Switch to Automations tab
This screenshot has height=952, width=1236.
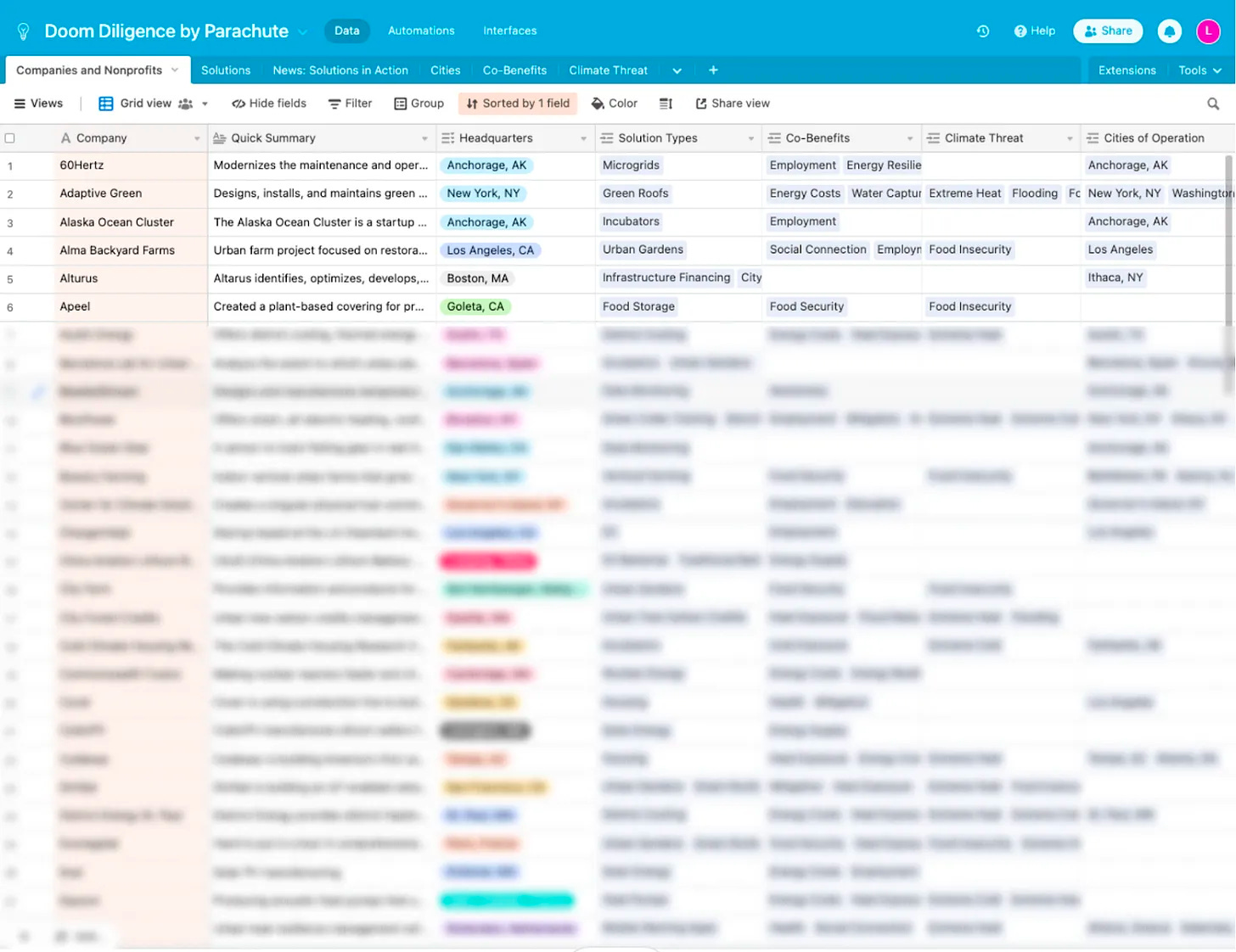point(421,31)
